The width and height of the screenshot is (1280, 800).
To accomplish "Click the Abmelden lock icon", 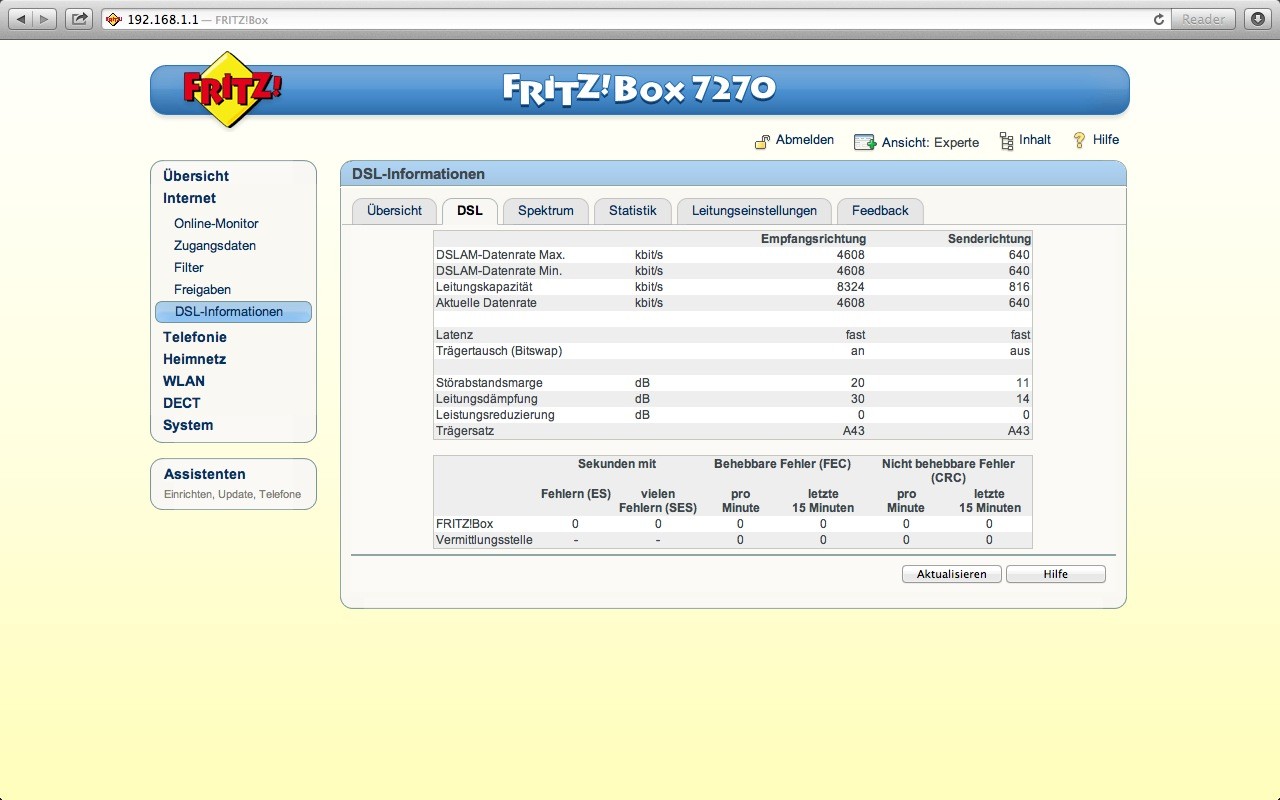I will (x=762, y=141).
